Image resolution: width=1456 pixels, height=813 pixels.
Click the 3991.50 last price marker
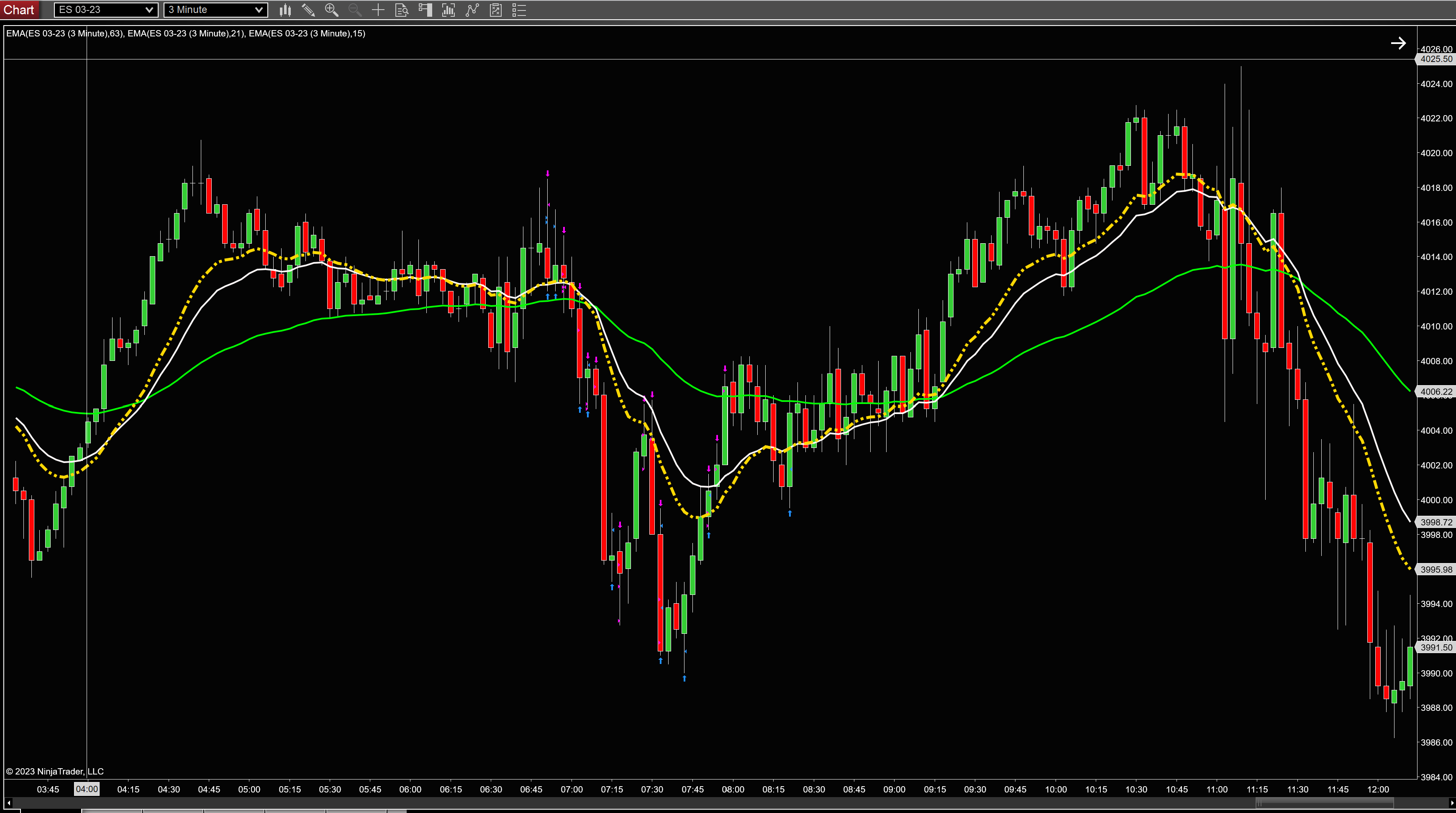pos(1435,647)
